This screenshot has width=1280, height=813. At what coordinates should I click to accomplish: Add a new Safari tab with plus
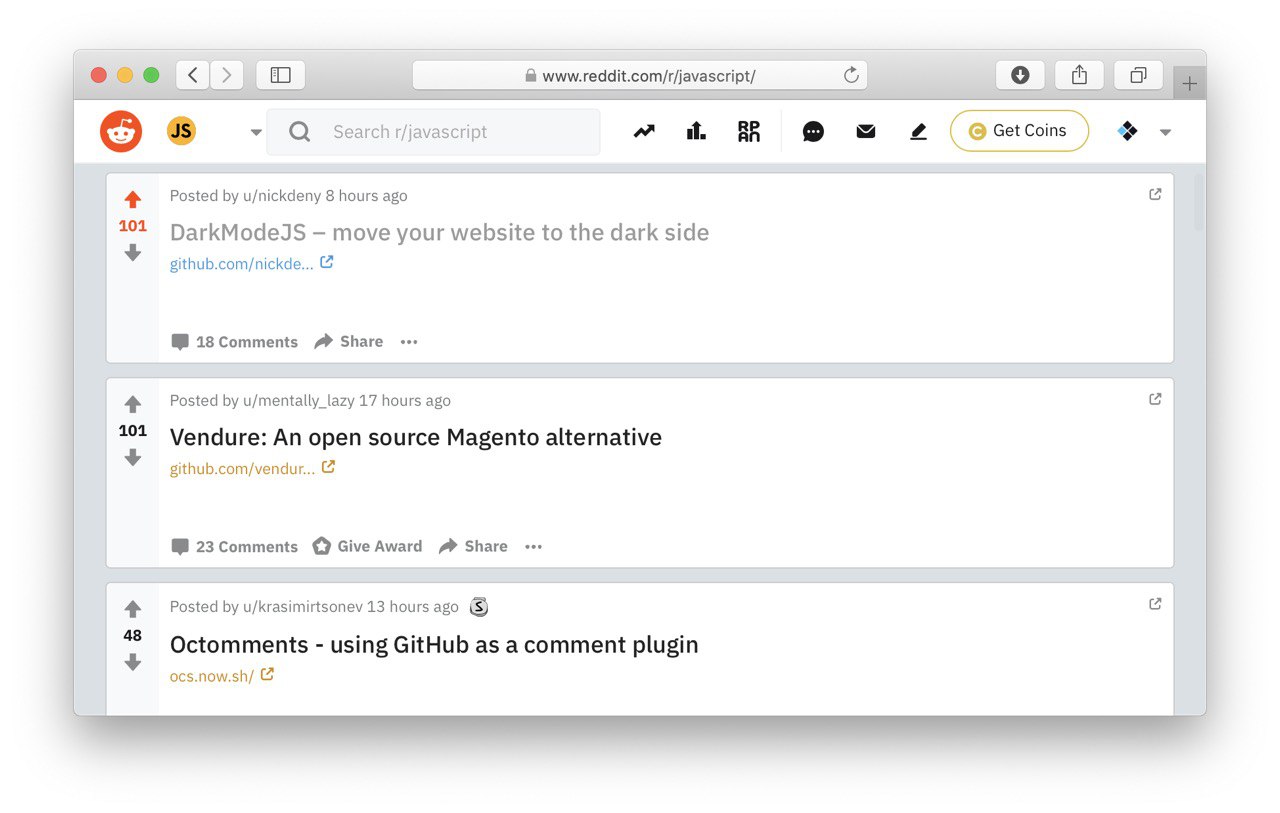tap(1189, 84)
